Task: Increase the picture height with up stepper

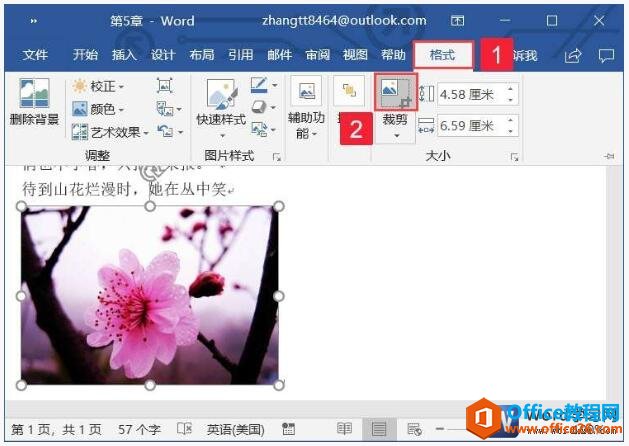Action: pos(511,88)
